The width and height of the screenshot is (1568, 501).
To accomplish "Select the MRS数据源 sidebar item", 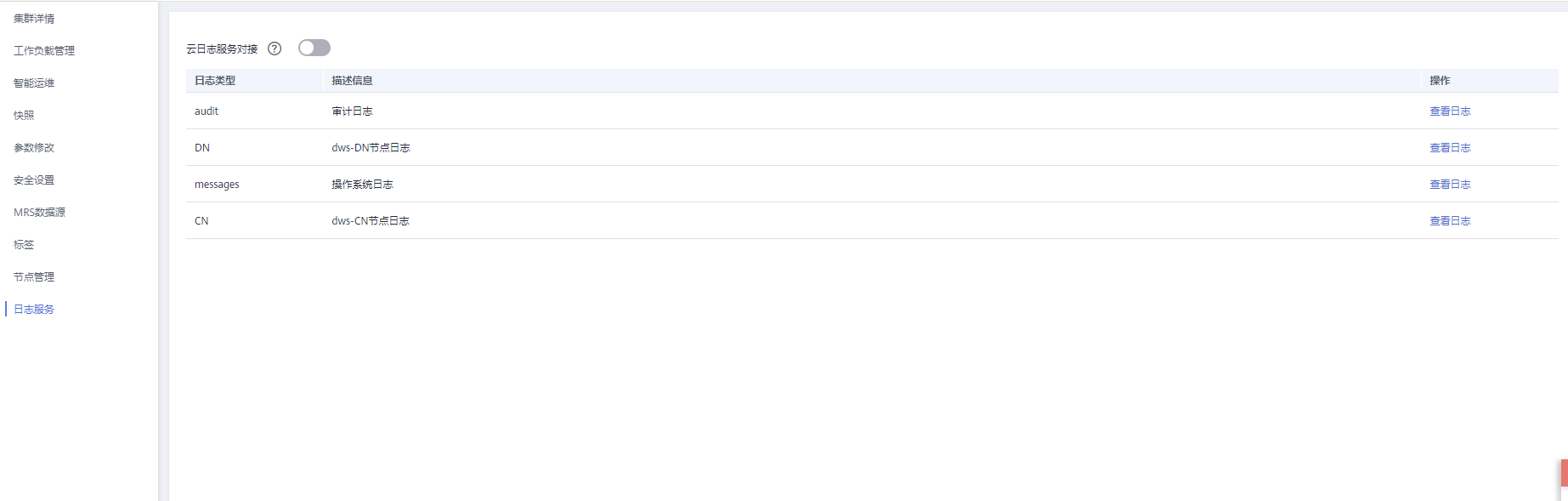I will [x=39, y=213].
